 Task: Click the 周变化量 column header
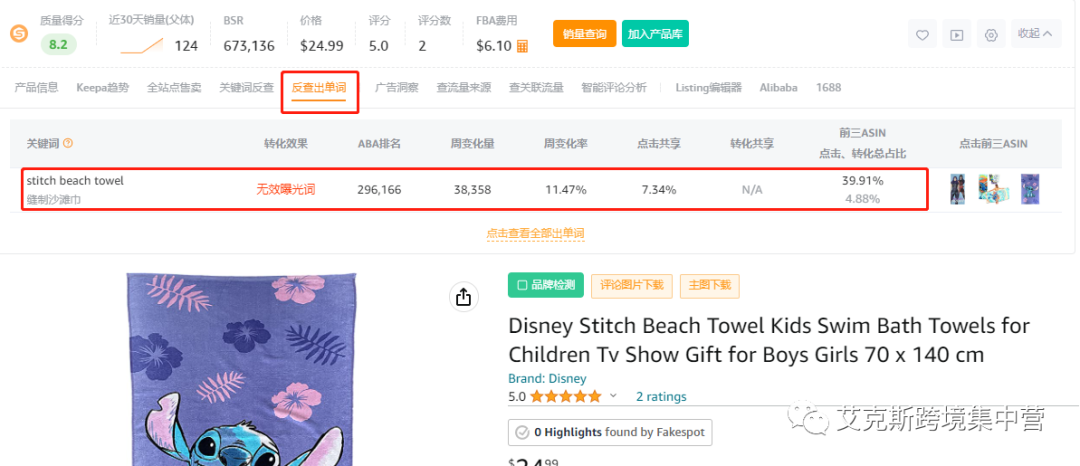point(472,144)
